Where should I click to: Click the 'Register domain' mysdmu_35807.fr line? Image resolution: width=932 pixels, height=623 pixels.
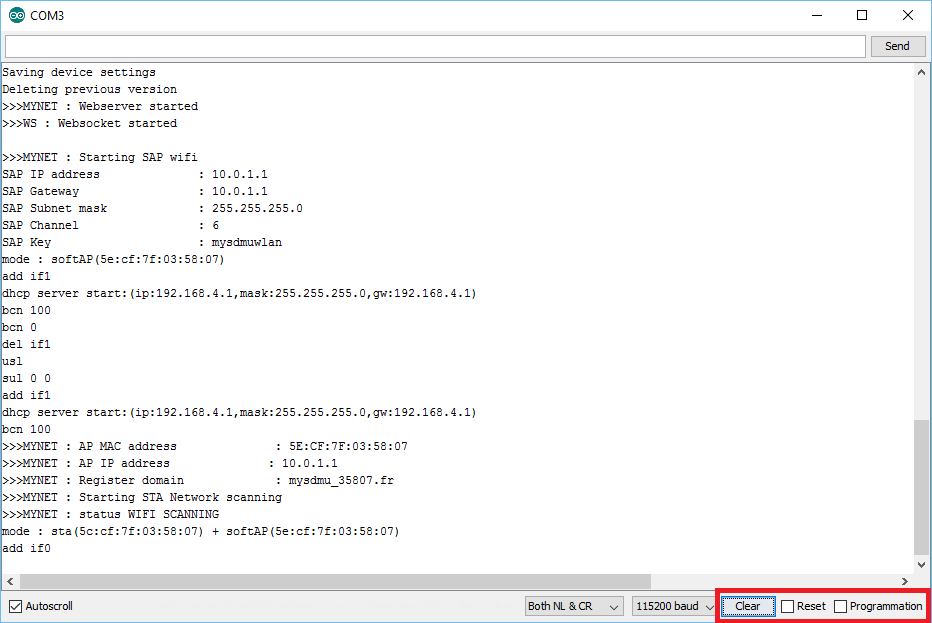click(x=198, y=480)
